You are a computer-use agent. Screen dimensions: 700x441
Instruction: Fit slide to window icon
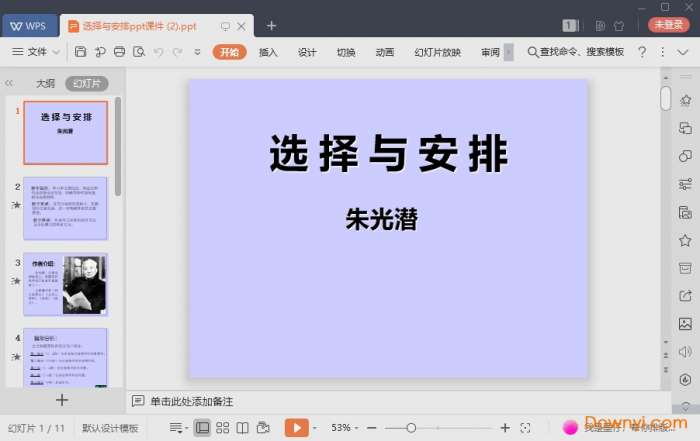pyautogui.click(x=525, y=428)
